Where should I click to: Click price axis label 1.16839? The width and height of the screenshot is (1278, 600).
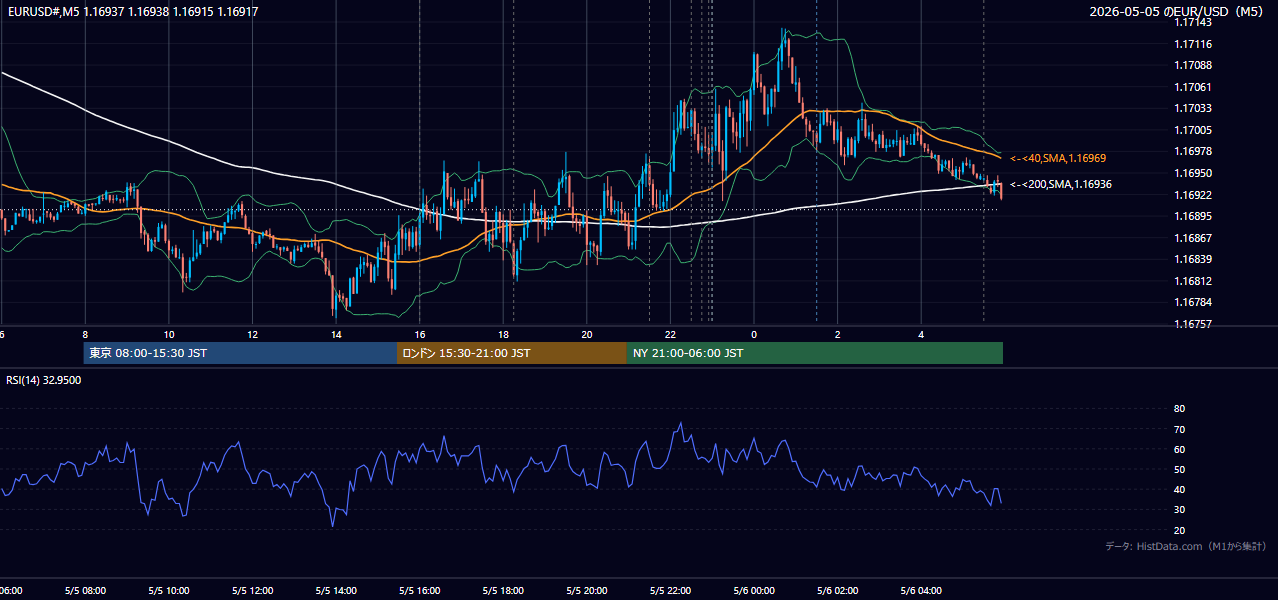click(x=1194, y=259)
